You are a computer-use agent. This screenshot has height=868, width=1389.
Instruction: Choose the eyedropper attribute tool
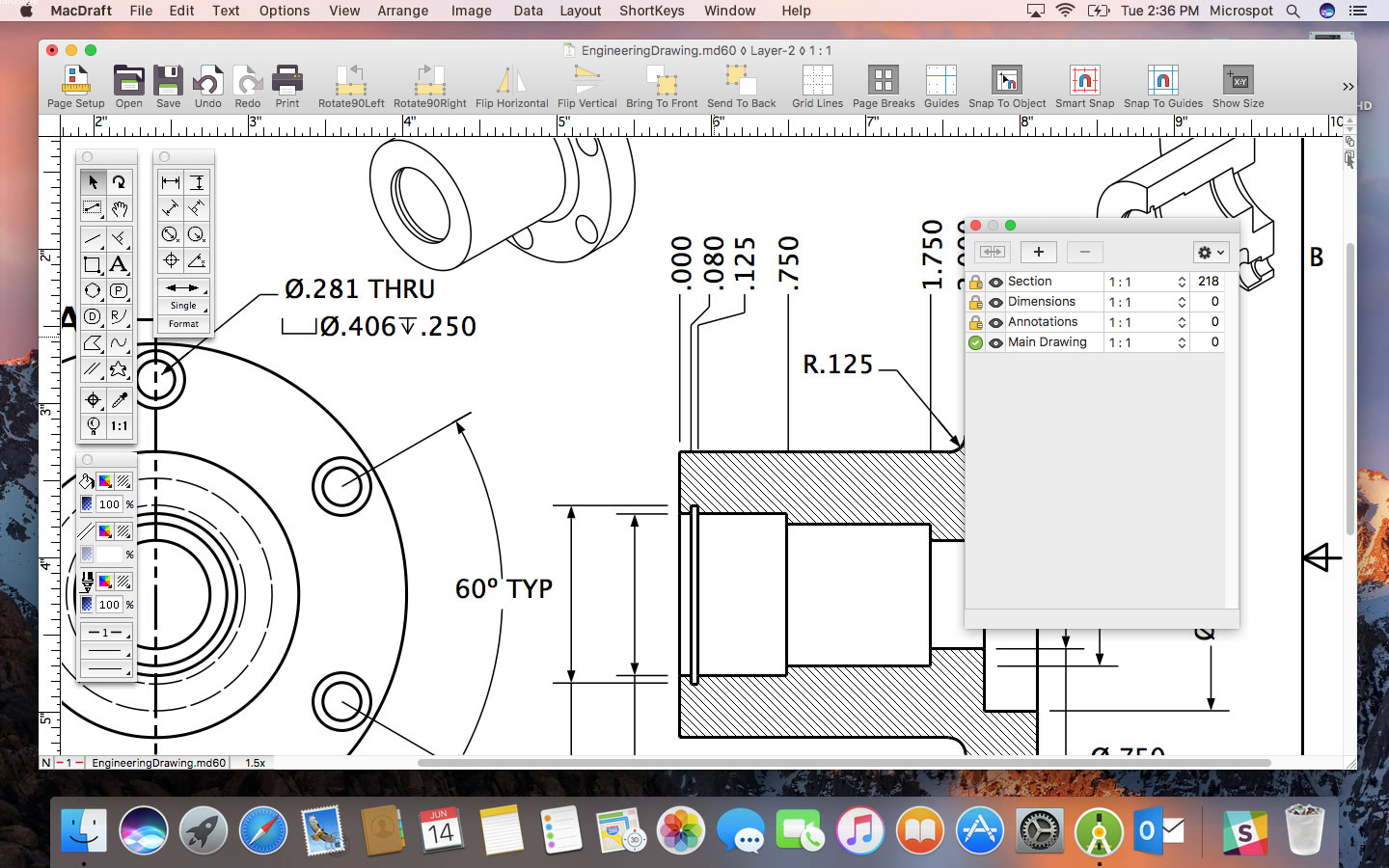pyautogui.click(x=119, y=399)
